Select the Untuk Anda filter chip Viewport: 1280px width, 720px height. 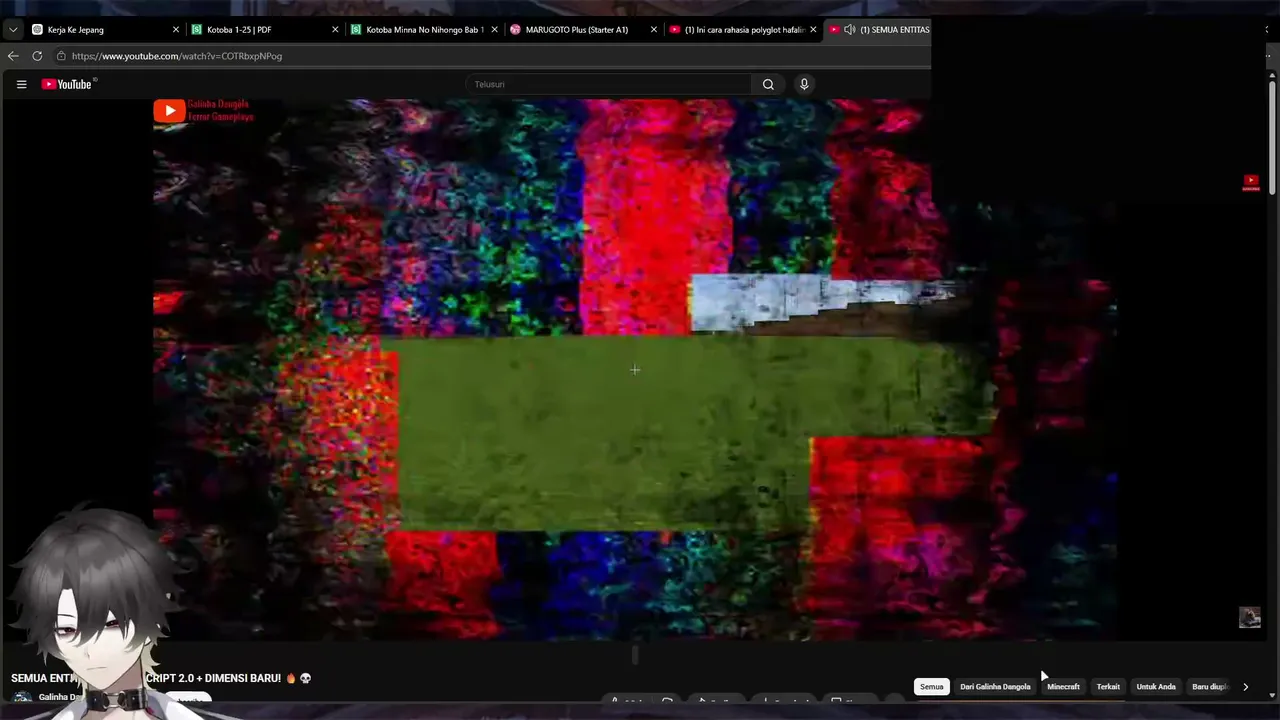[x=1156, y=687]
